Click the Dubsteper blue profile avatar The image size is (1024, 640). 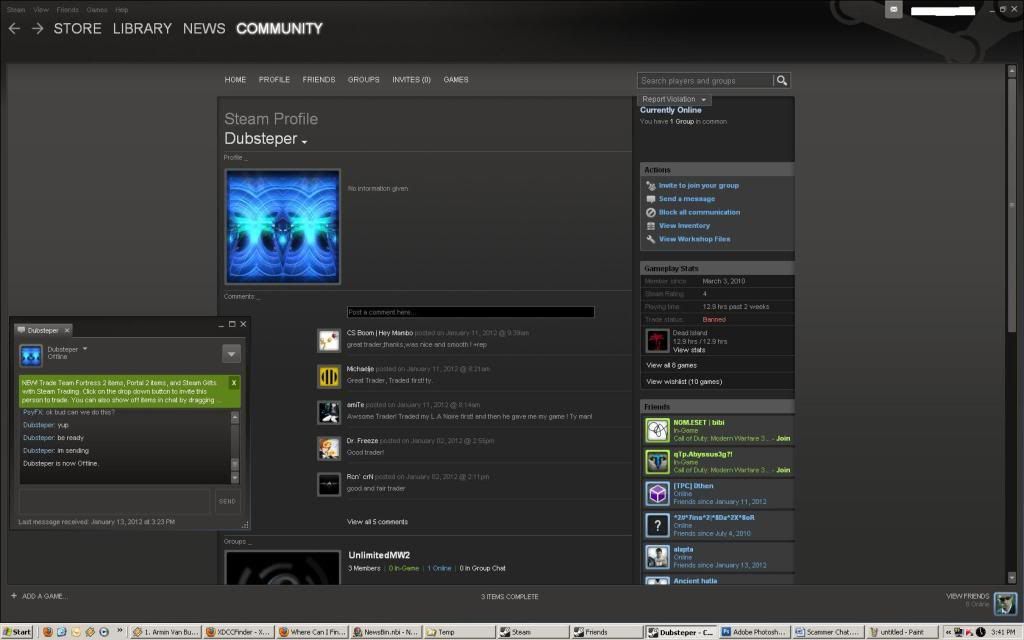pos(283,227)
